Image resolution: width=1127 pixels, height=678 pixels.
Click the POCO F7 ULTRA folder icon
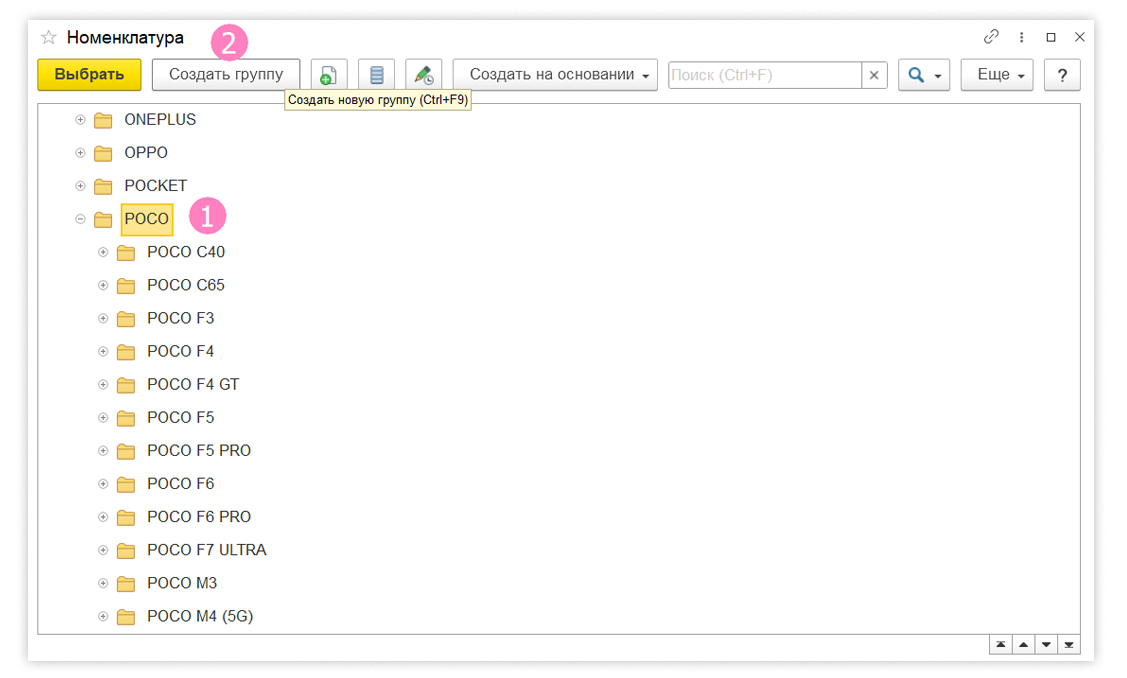[126, 550]
